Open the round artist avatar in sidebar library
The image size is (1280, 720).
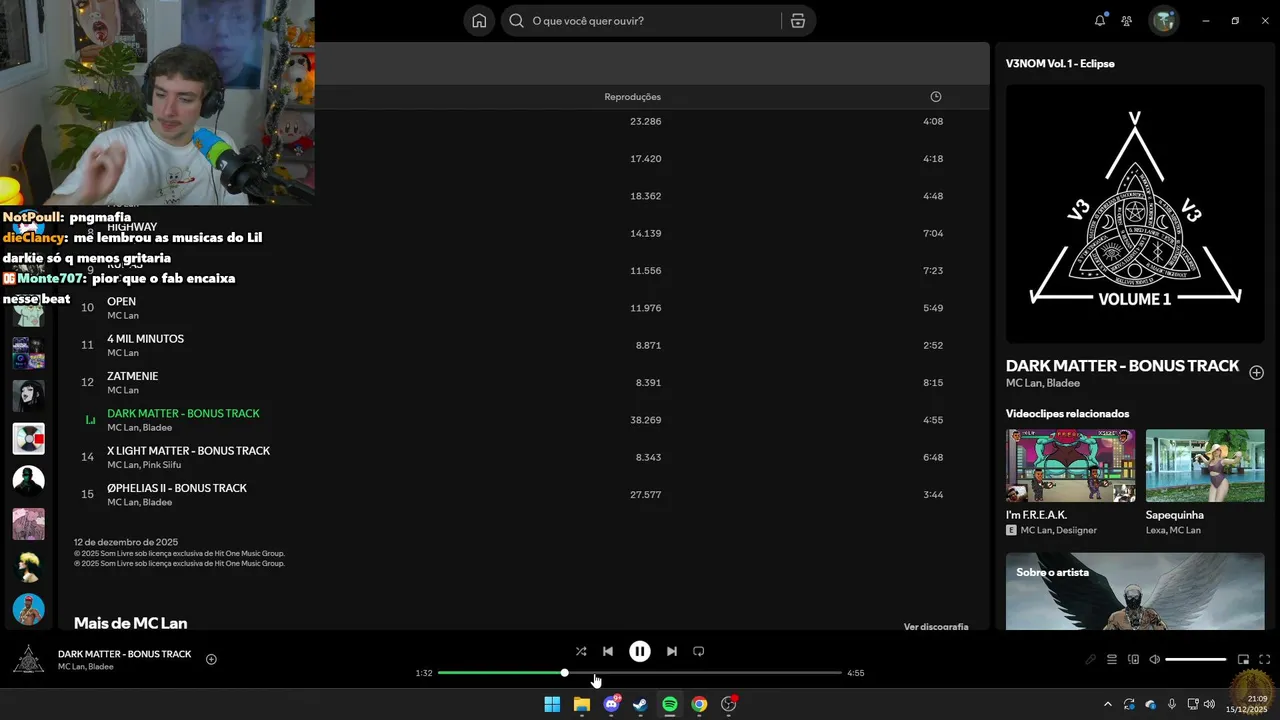pos(28,481)
